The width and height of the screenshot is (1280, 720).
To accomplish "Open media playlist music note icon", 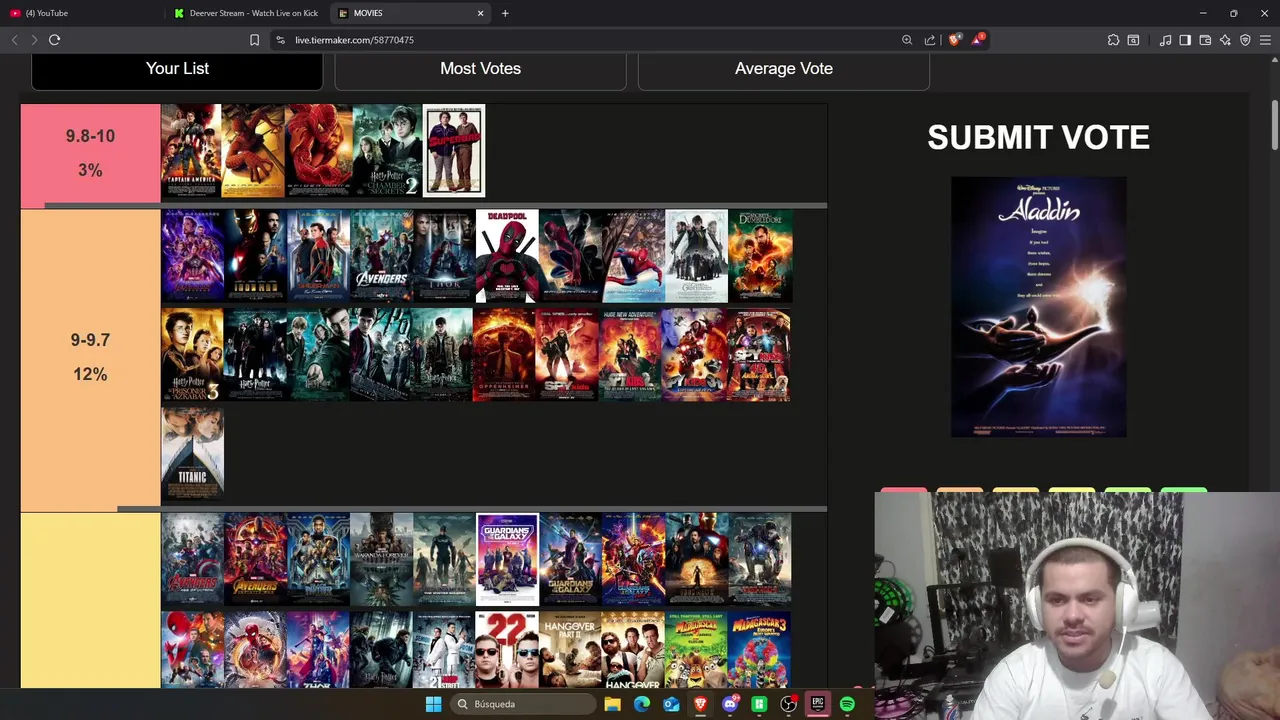I will coord(1165,40).
